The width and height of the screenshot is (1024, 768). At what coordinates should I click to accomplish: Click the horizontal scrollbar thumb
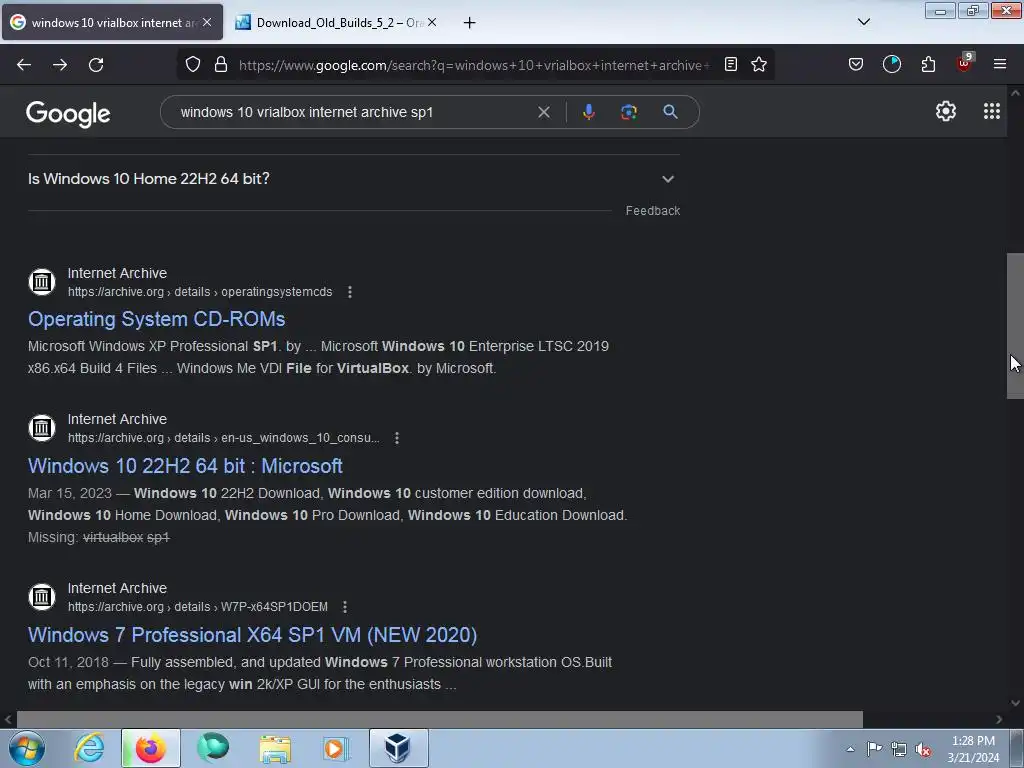tap(440, 720)
